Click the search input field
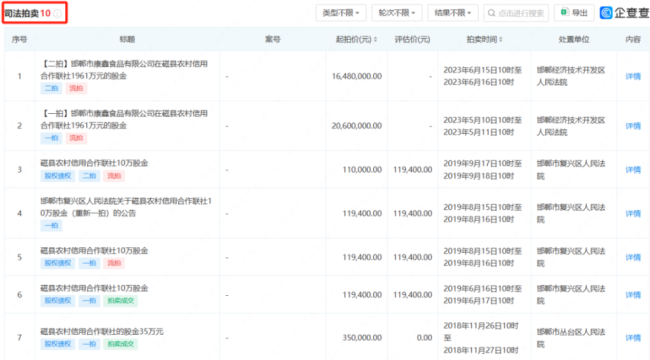The image size is (650, 360). (x=516, y=13)
